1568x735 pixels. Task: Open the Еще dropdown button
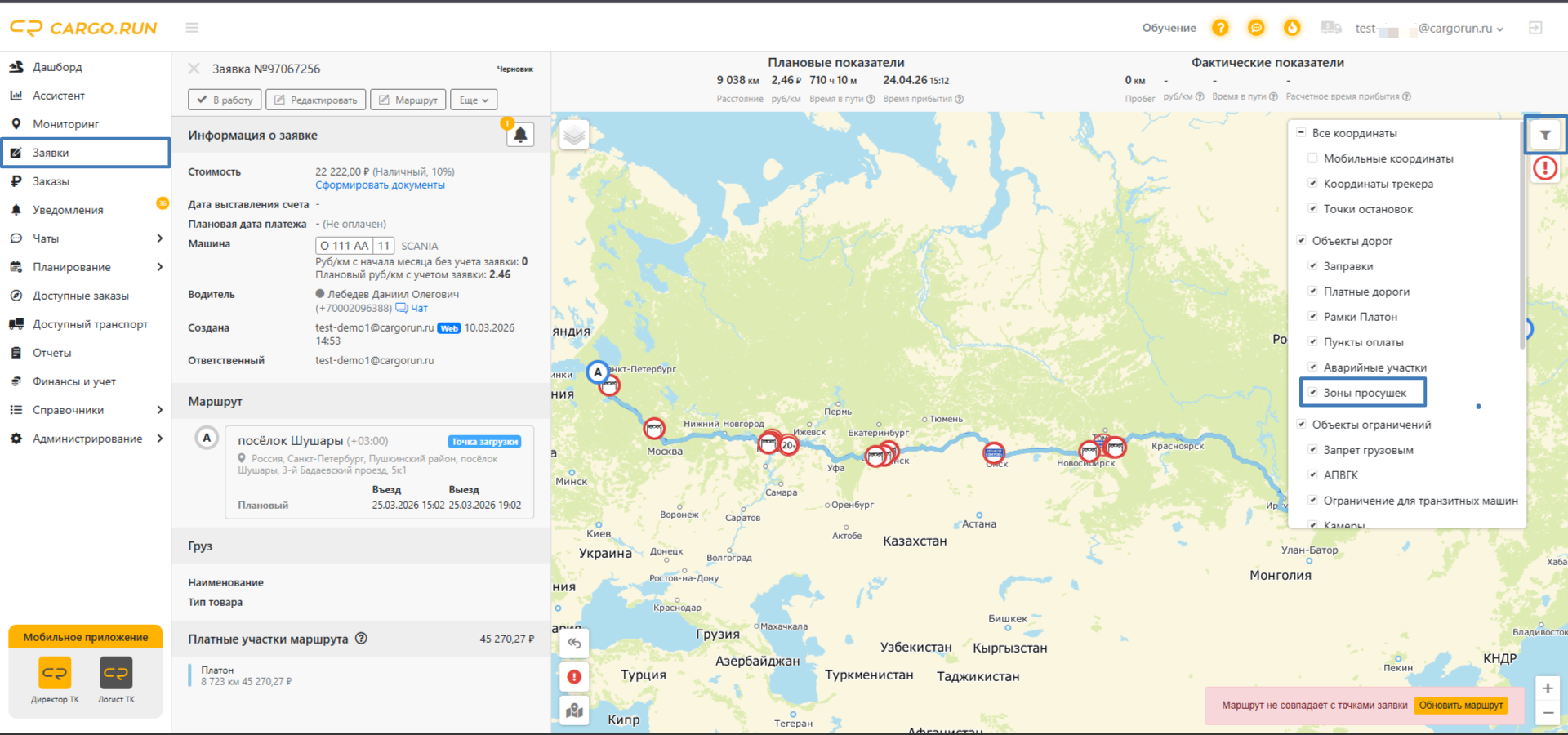pos(474,100)
